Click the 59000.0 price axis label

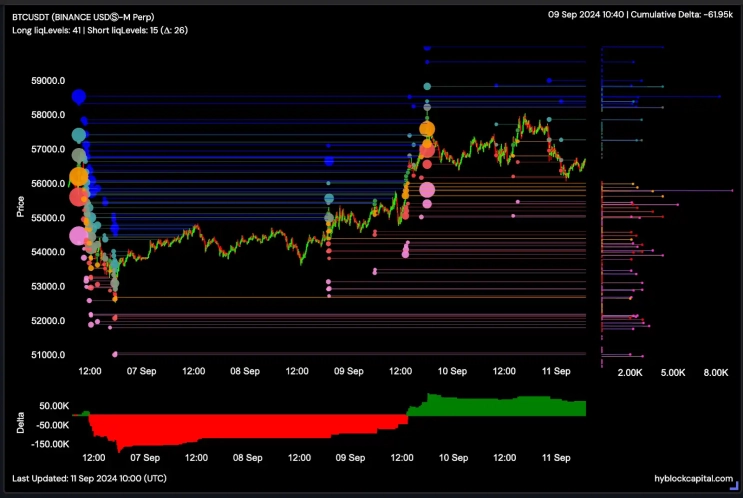49,80
